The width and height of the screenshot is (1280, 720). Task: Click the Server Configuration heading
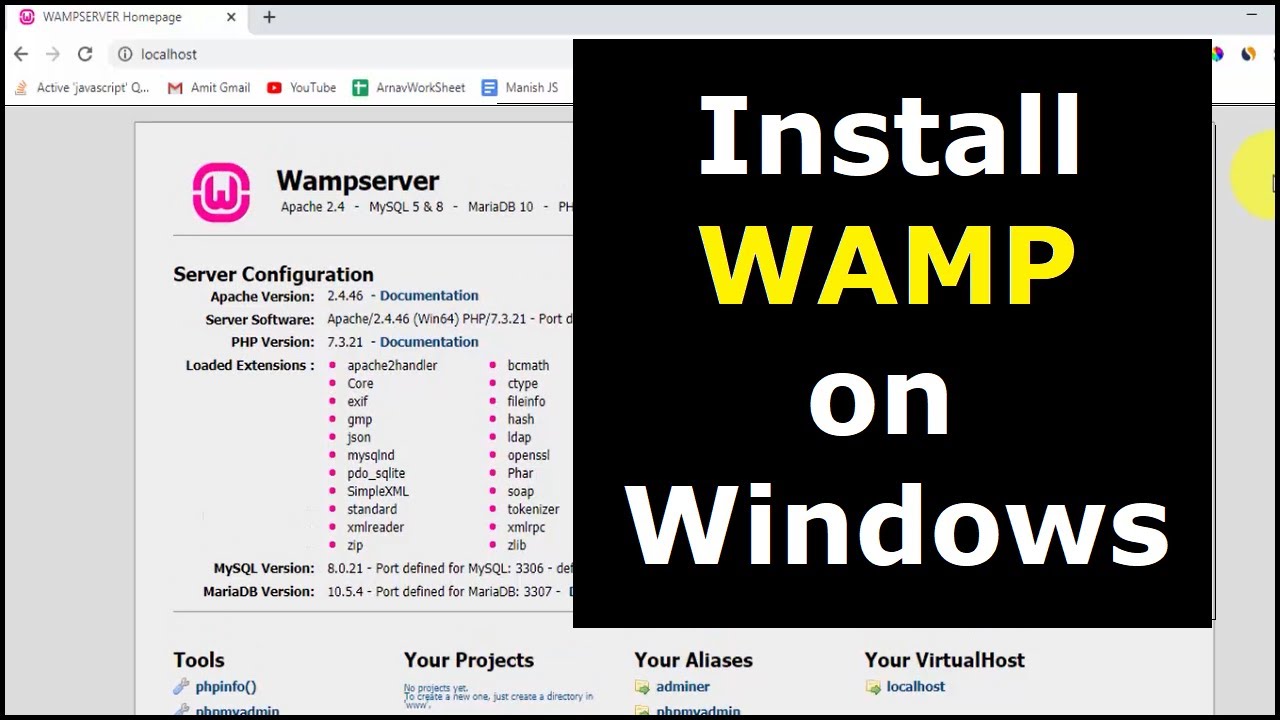[x=273, y=274]
